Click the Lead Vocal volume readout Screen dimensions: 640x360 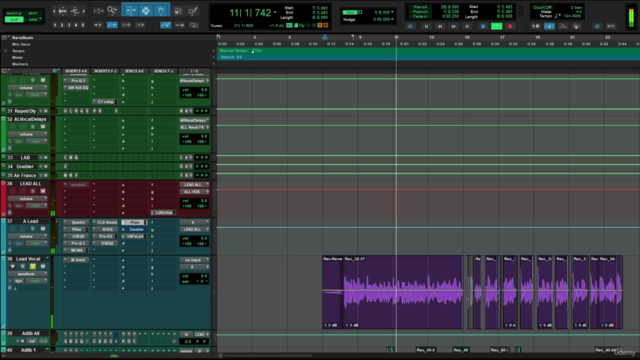click(195, 276)
